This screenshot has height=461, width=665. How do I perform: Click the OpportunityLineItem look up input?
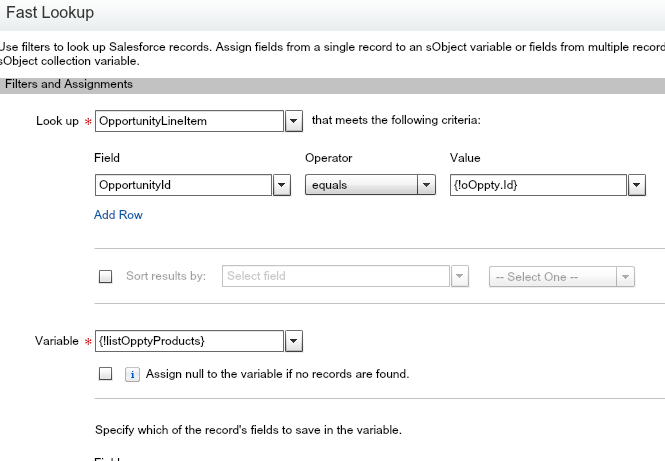click(x=189, y=121)
